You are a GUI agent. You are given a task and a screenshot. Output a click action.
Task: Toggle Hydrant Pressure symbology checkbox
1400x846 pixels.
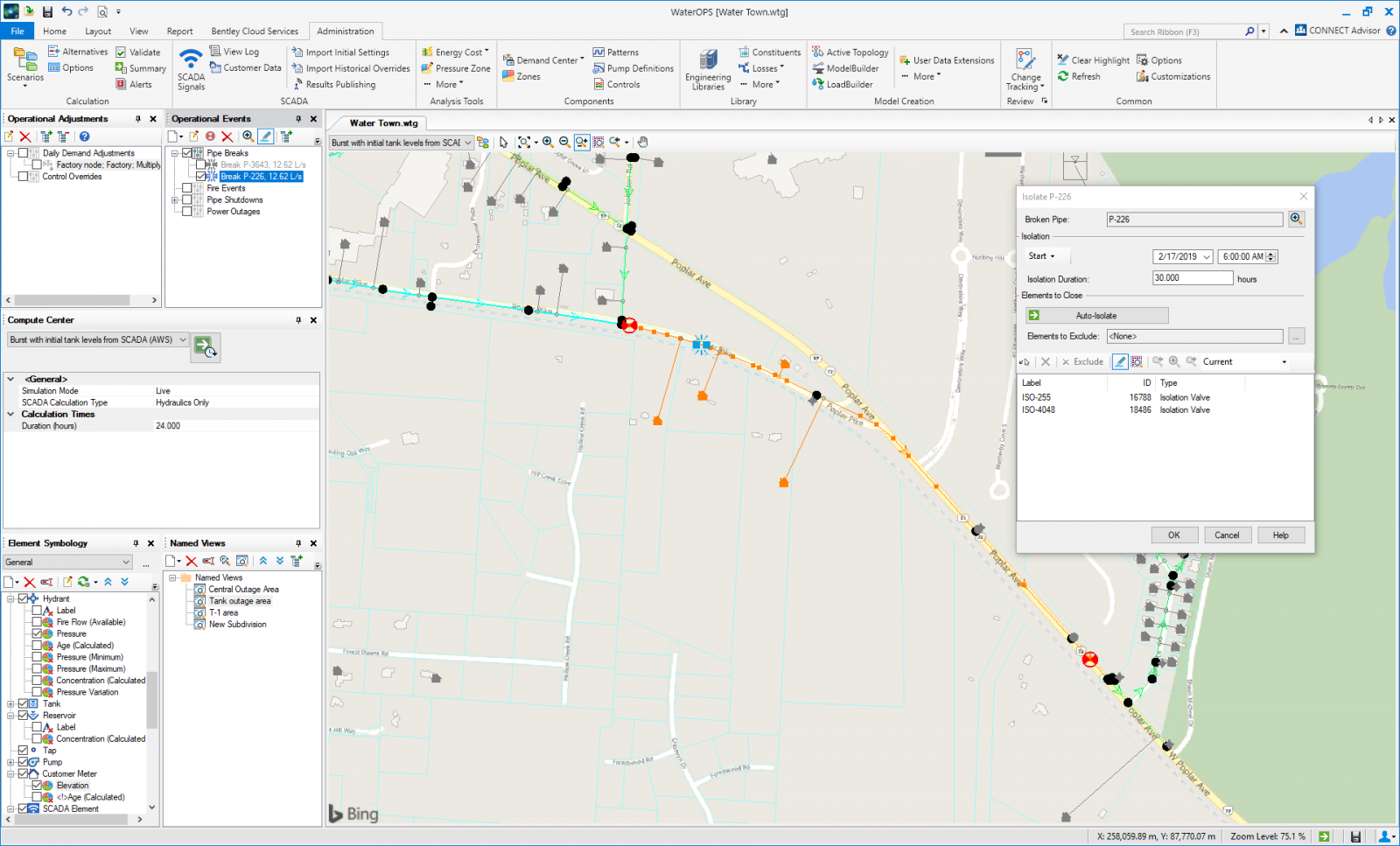(x=37, y=633)
